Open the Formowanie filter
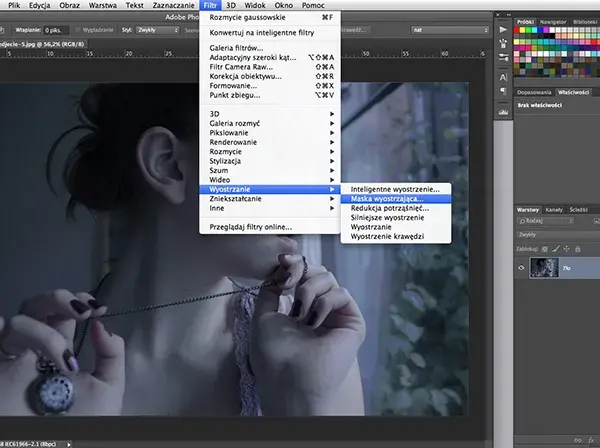Screen dimensions: 600x448 [270, 86]
